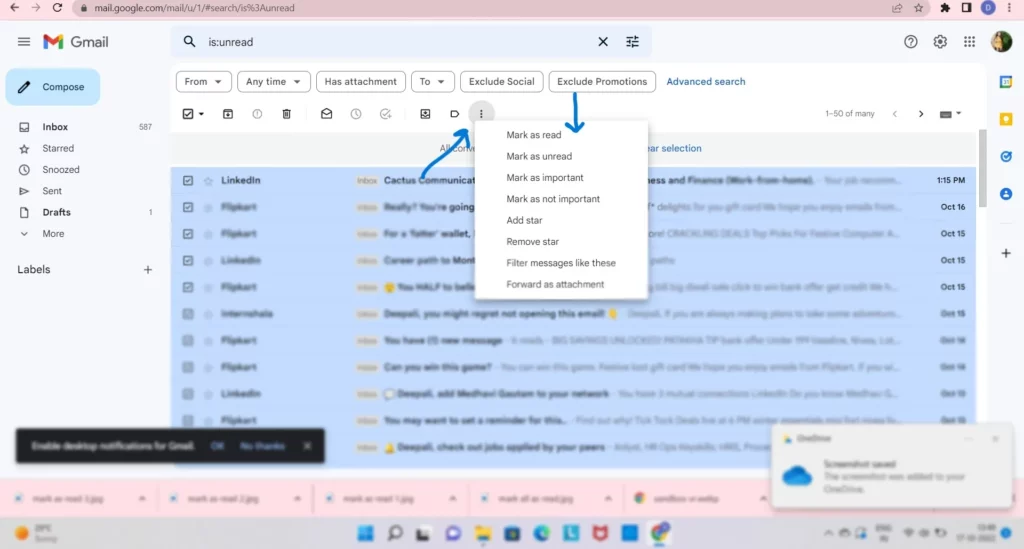Screen dimensions: 1024x549
Task: Create new label plus icon
Action: (x=148, y=270)
